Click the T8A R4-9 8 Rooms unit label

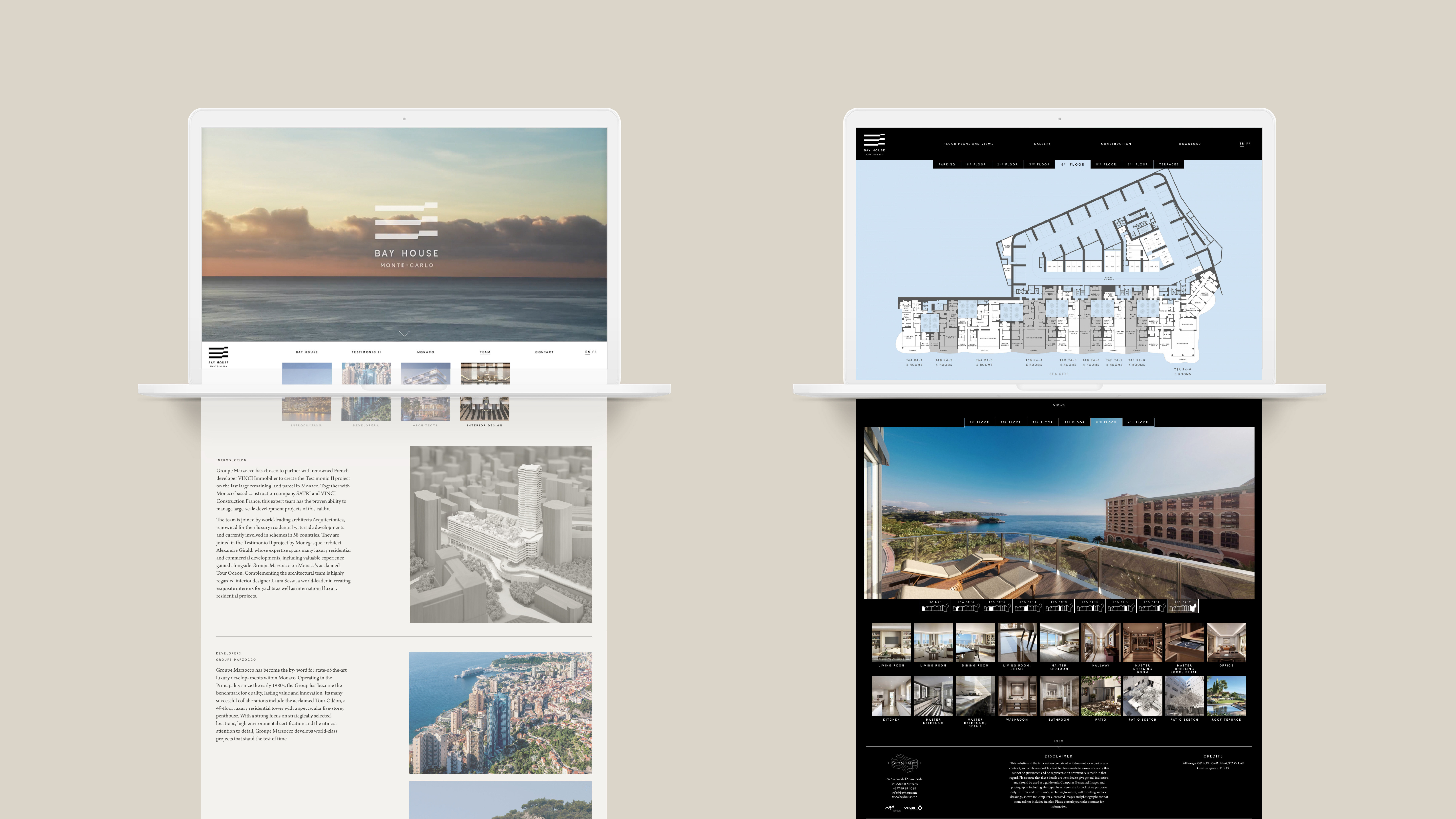(1182, 372)
